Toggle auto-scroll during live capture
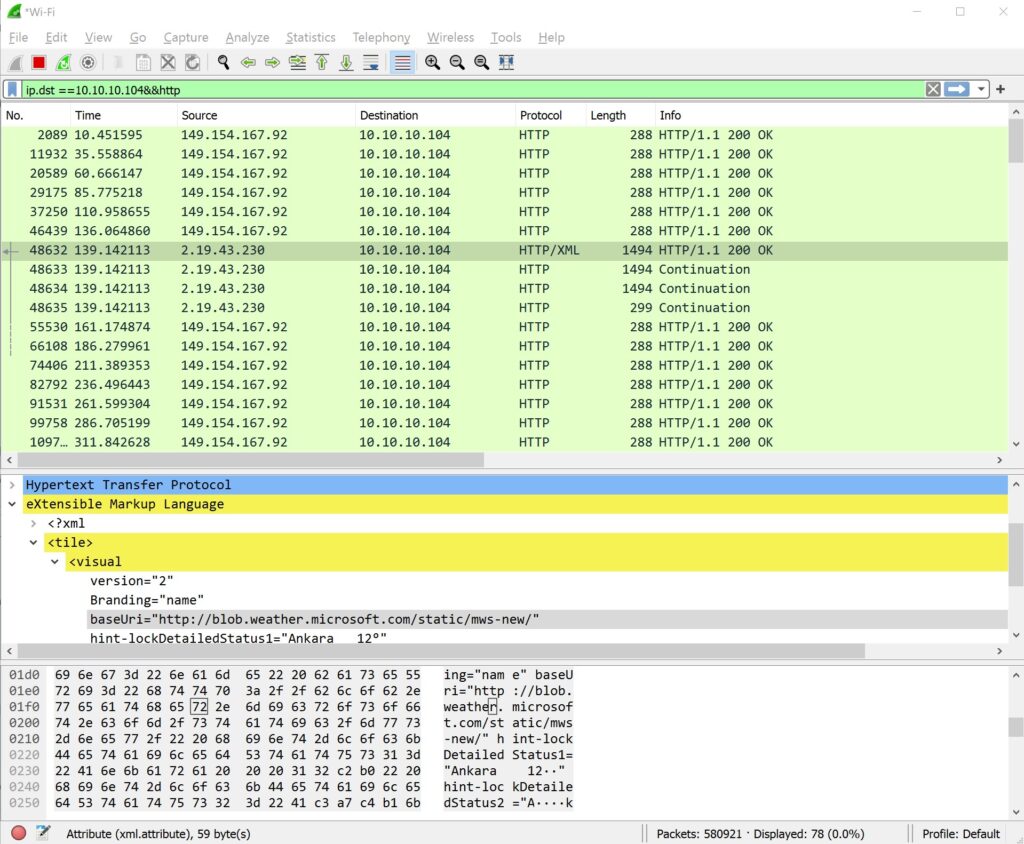Image resolution: width=1024 pixels, height=844 pixels. pyautogui.click(x=371, y=63)
